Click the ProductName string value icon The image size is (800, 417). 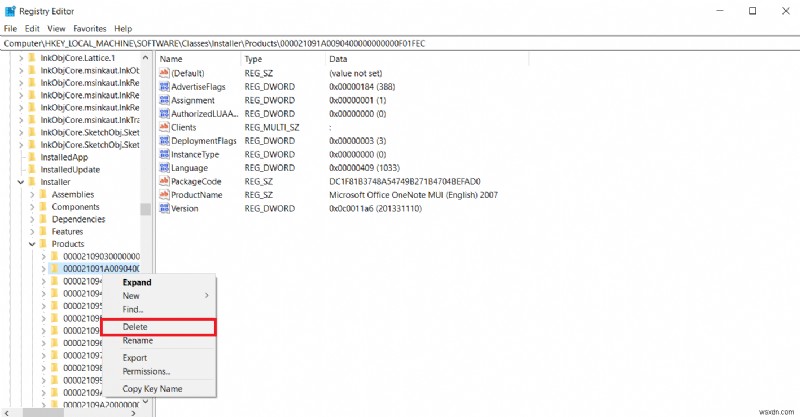(x=164, y=194)
